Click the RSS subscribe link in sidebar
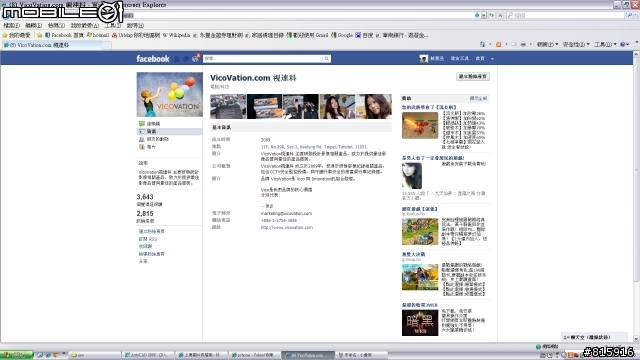Screen dimensions: 640x360 [x=148, y=239]
